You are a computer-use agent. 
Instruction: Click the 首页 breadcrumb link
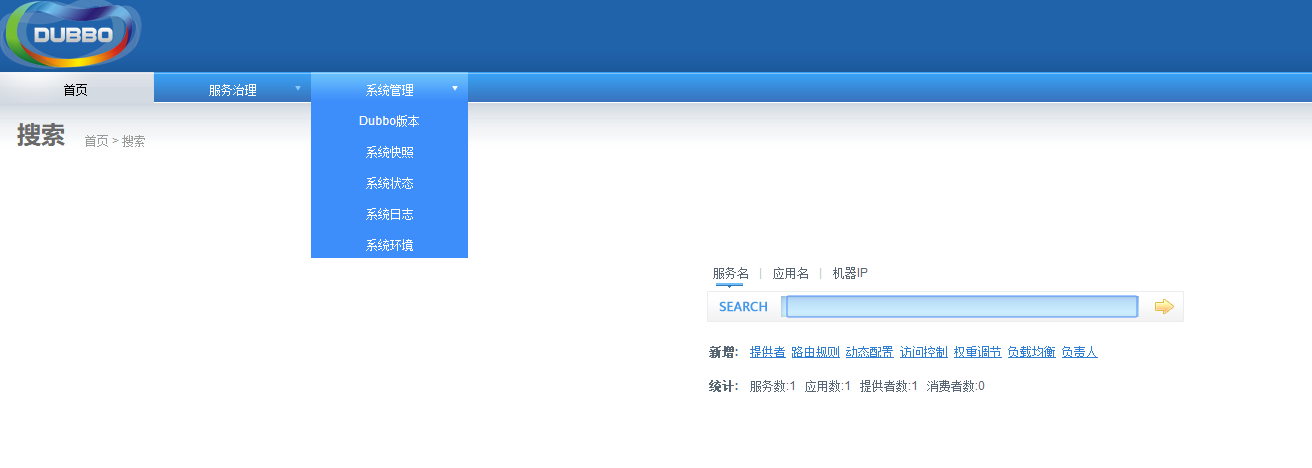pyautogui.click(x=96, y=141)
